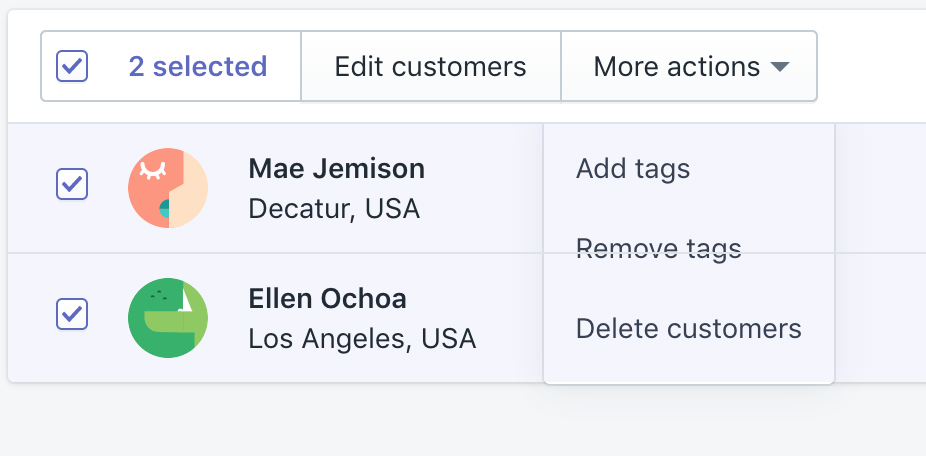Screen dimensions: 926x456
Task: Open the Edit customers bulk editor
Action: click(431, 66)
